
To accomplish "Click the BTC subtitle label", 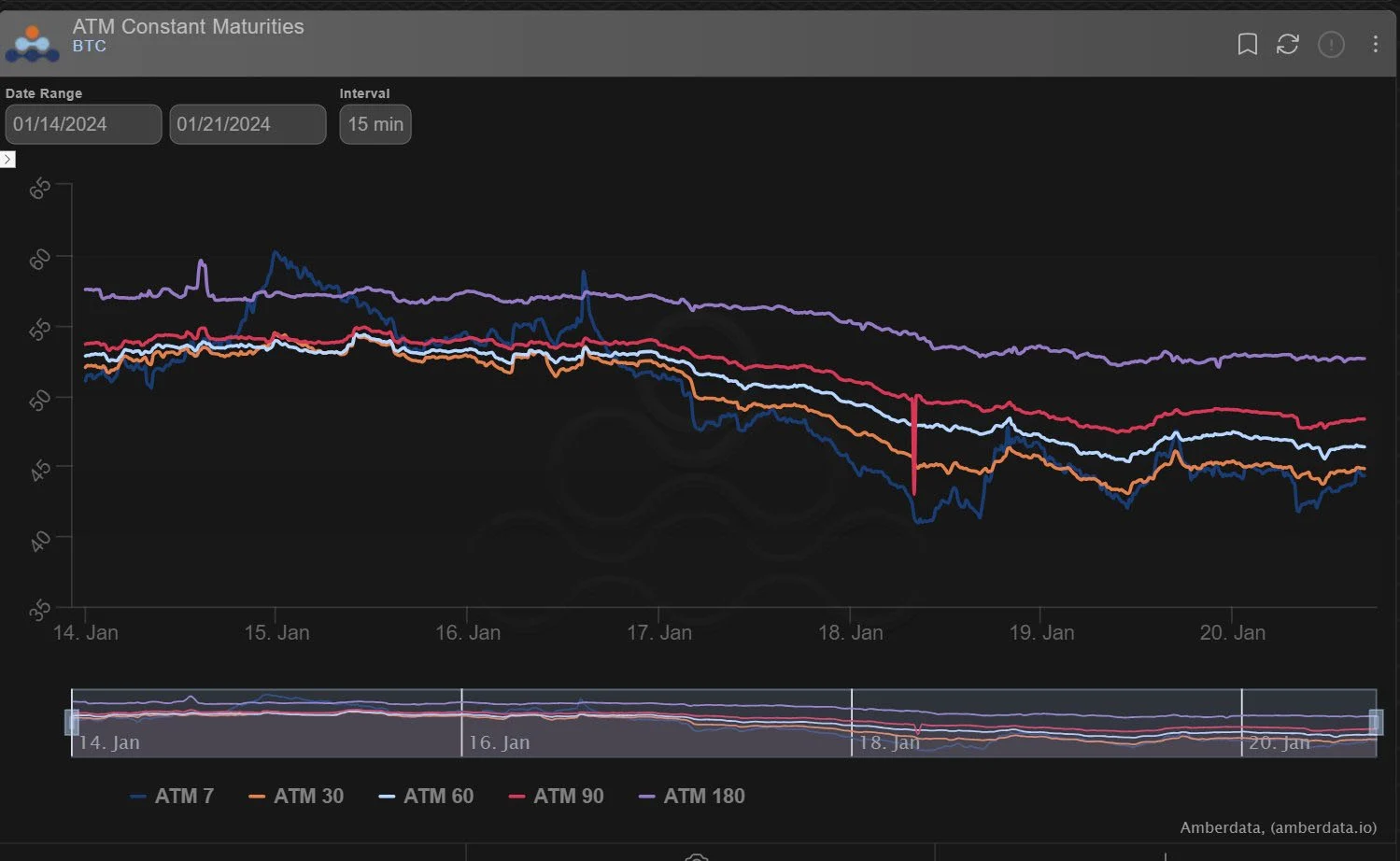I will point(90,46).
